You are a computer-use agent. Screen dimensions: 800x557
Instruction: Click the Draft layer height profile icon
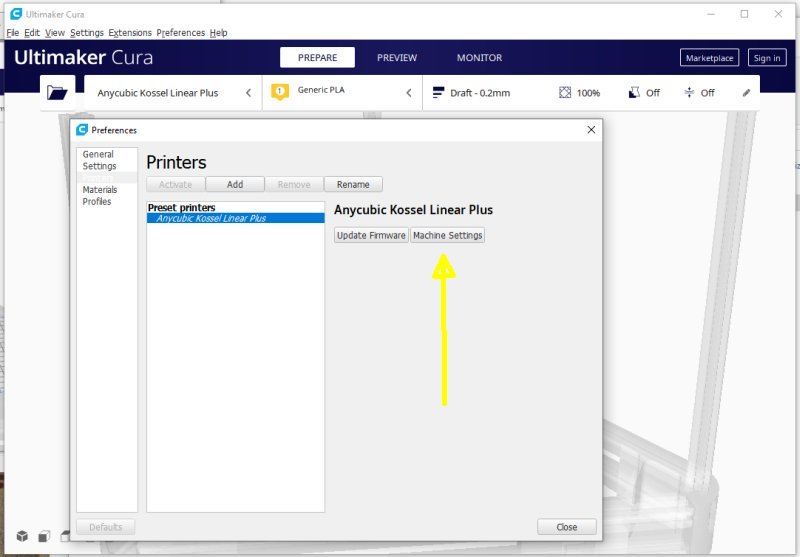tap(438, 92)
